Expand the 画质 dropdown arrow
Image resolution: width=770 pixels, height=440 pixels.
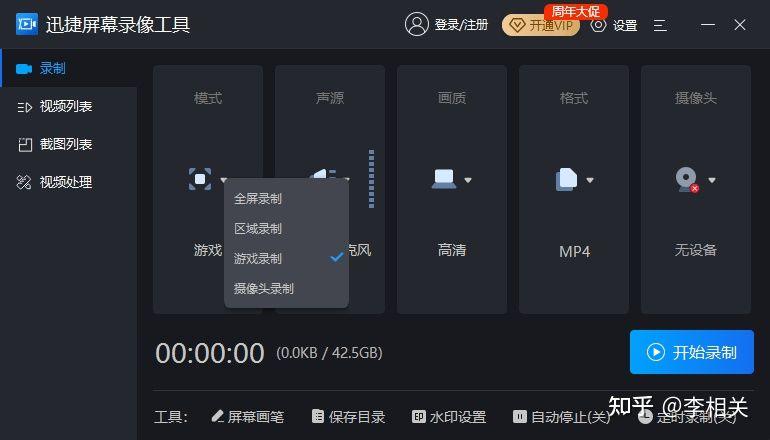click(x=468, y=180)
